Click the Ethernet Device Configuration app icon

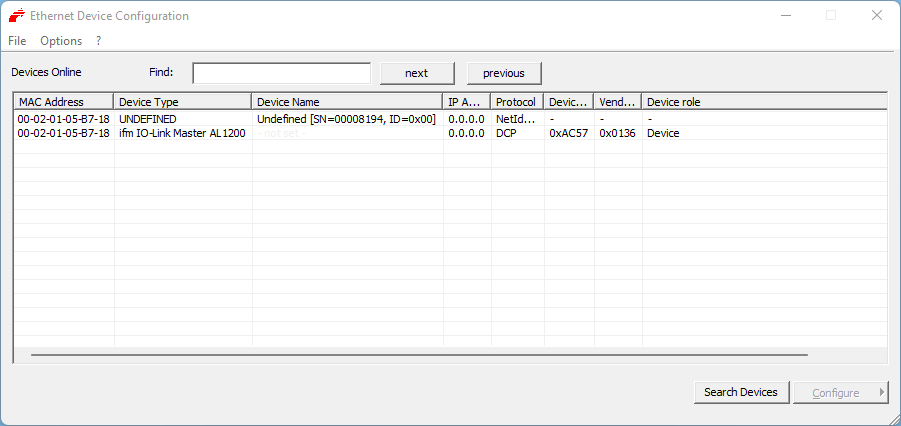click(16, 16)
